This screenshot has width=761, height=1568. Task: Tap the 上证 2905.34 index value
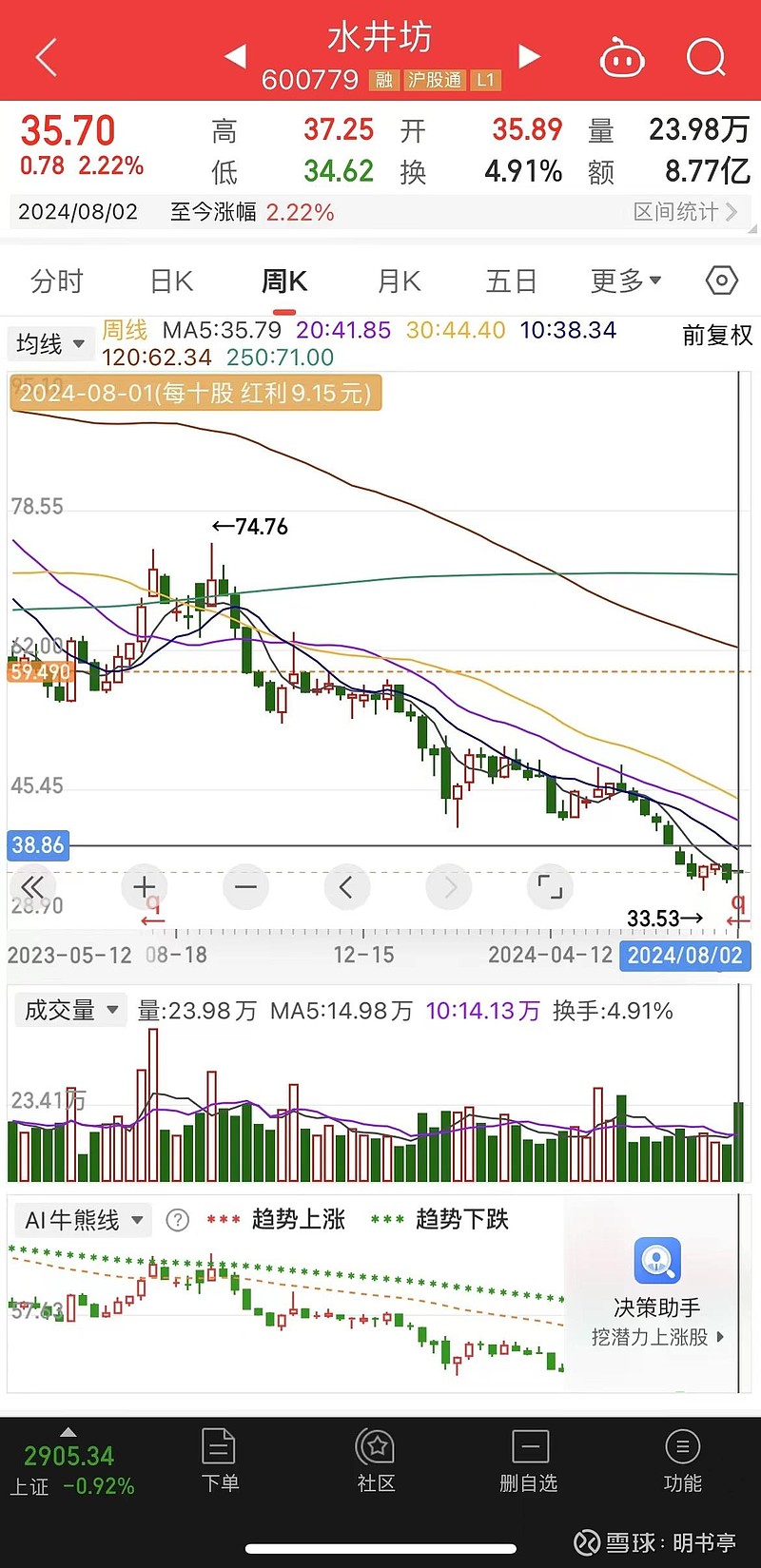point(68,1456)
